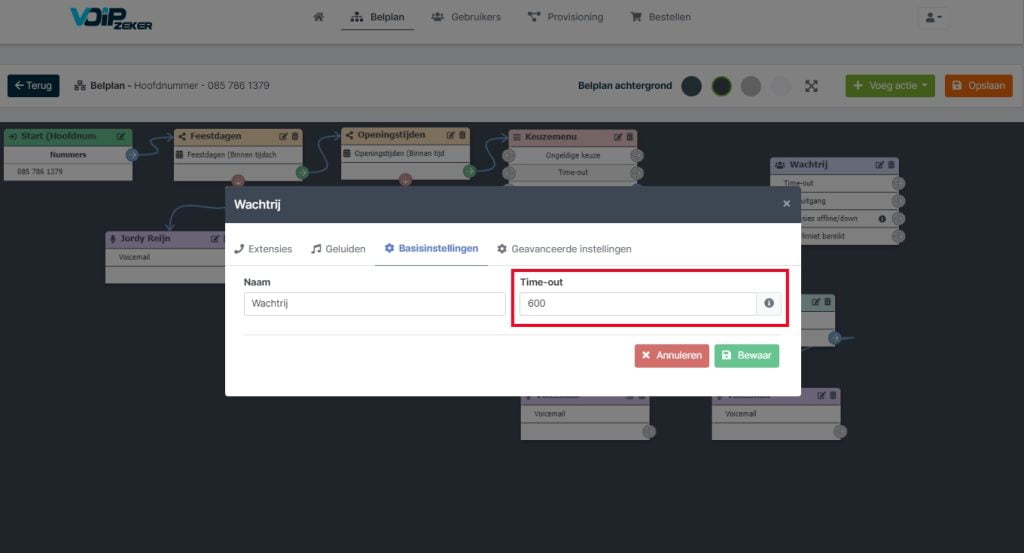This screenshot has height=553, width=1024.
Task: Edit the Jordy Reijn node
Action: 214,239
